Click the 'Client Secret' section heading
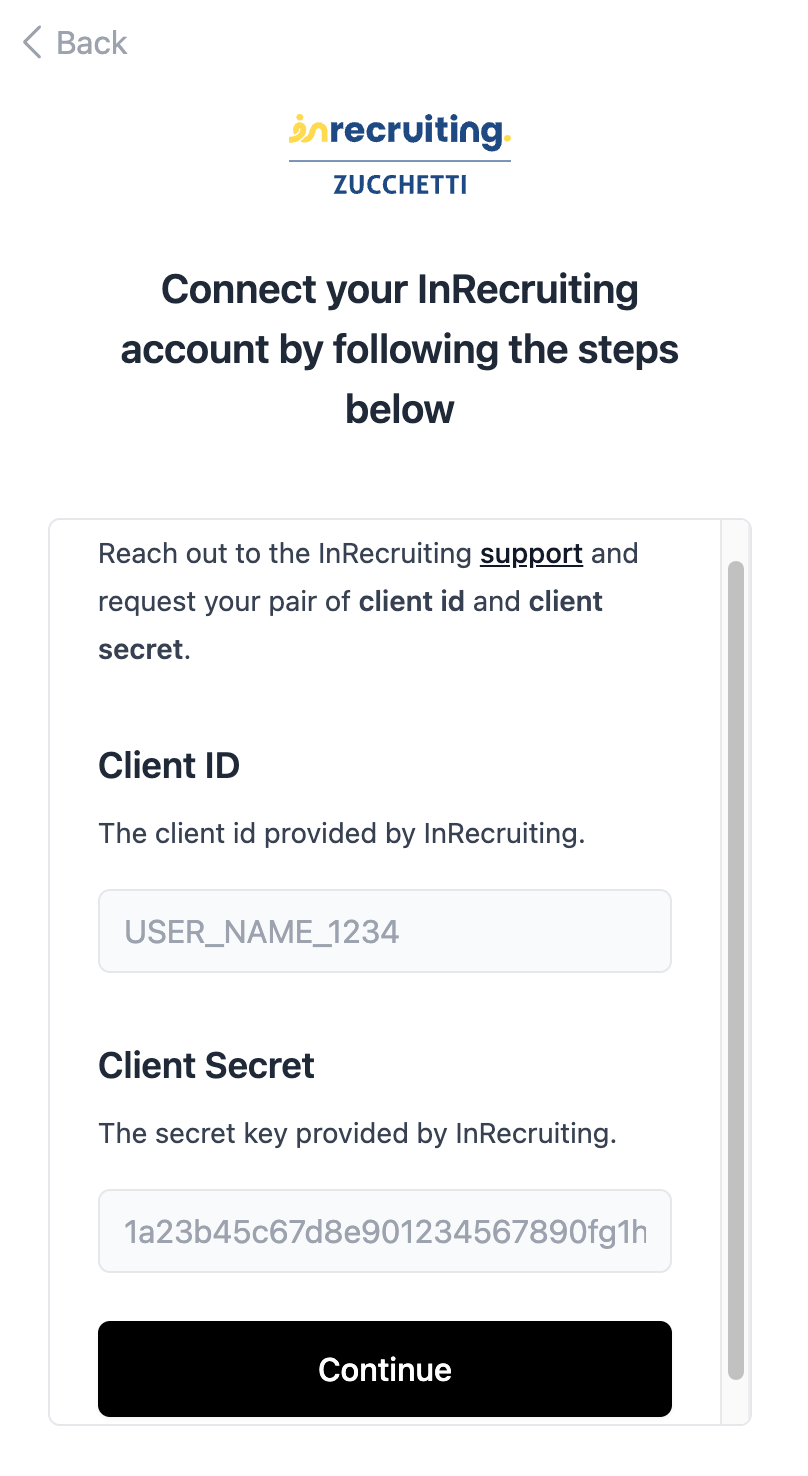 click(x=206, y=1066)
